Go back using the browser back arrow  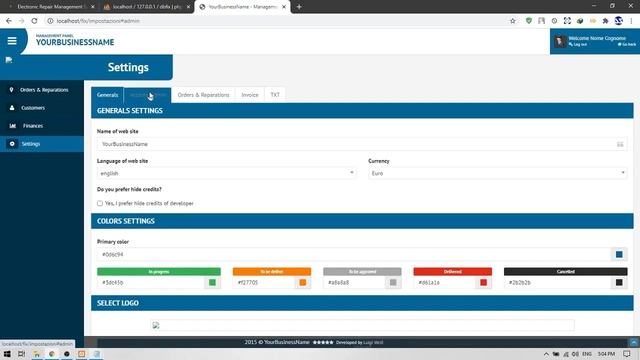click(9, 21)
